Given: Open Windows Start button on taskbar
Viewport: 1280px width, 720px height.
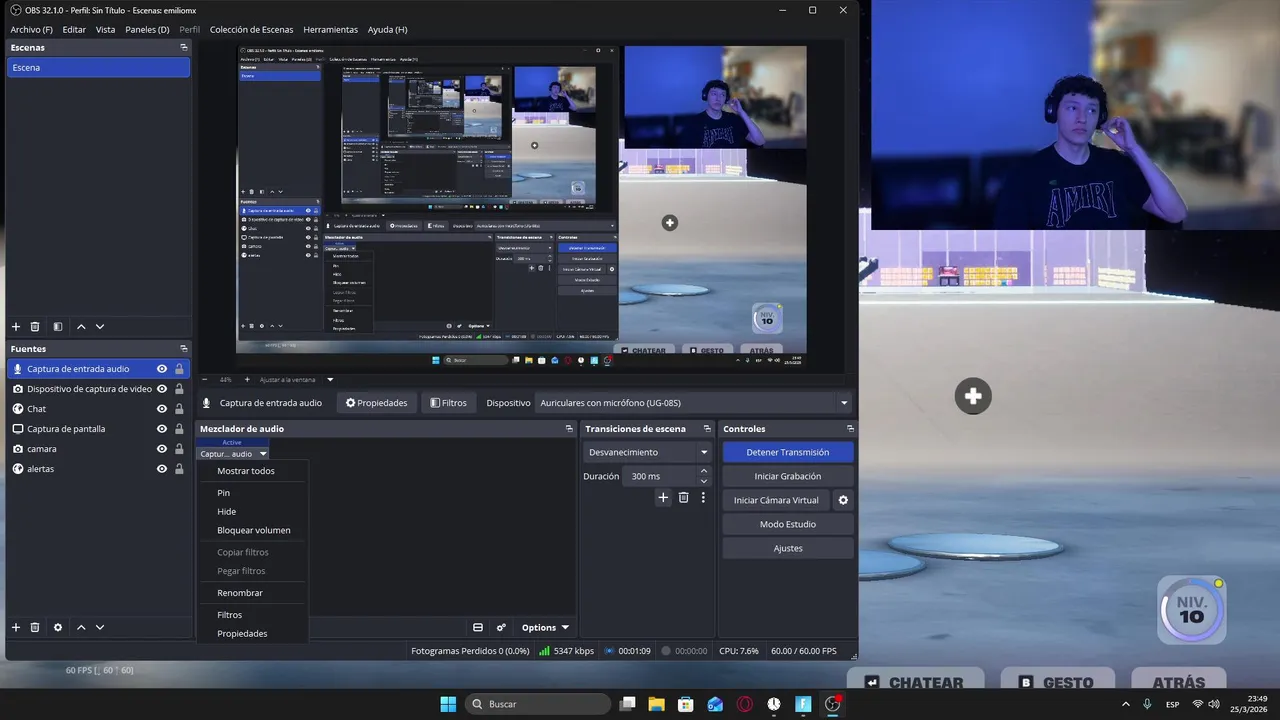Looking at the screenshot, I should coord(448,704).
